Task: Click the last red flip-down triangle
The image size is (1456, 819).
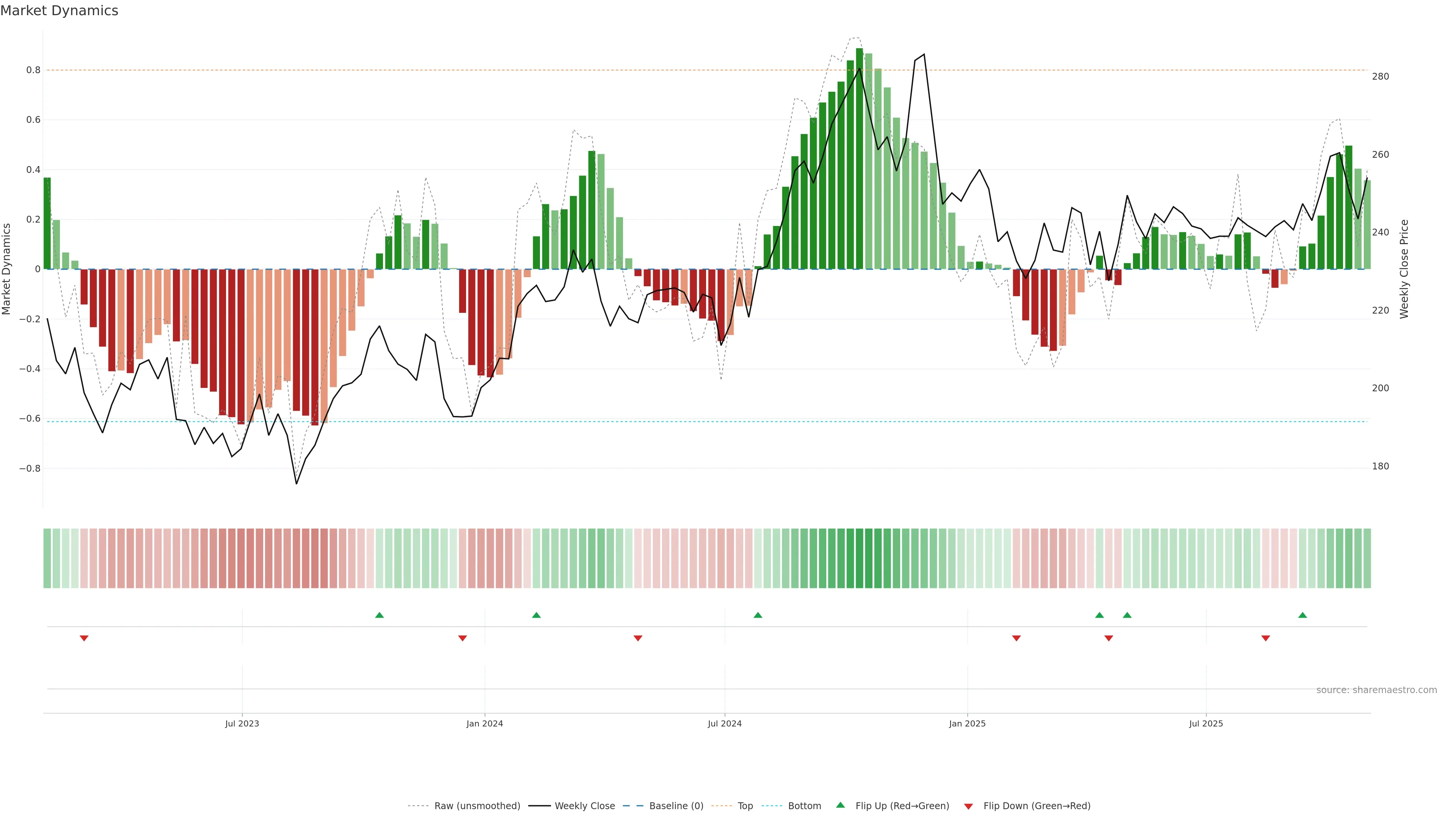Action: tap(1266, 638)
